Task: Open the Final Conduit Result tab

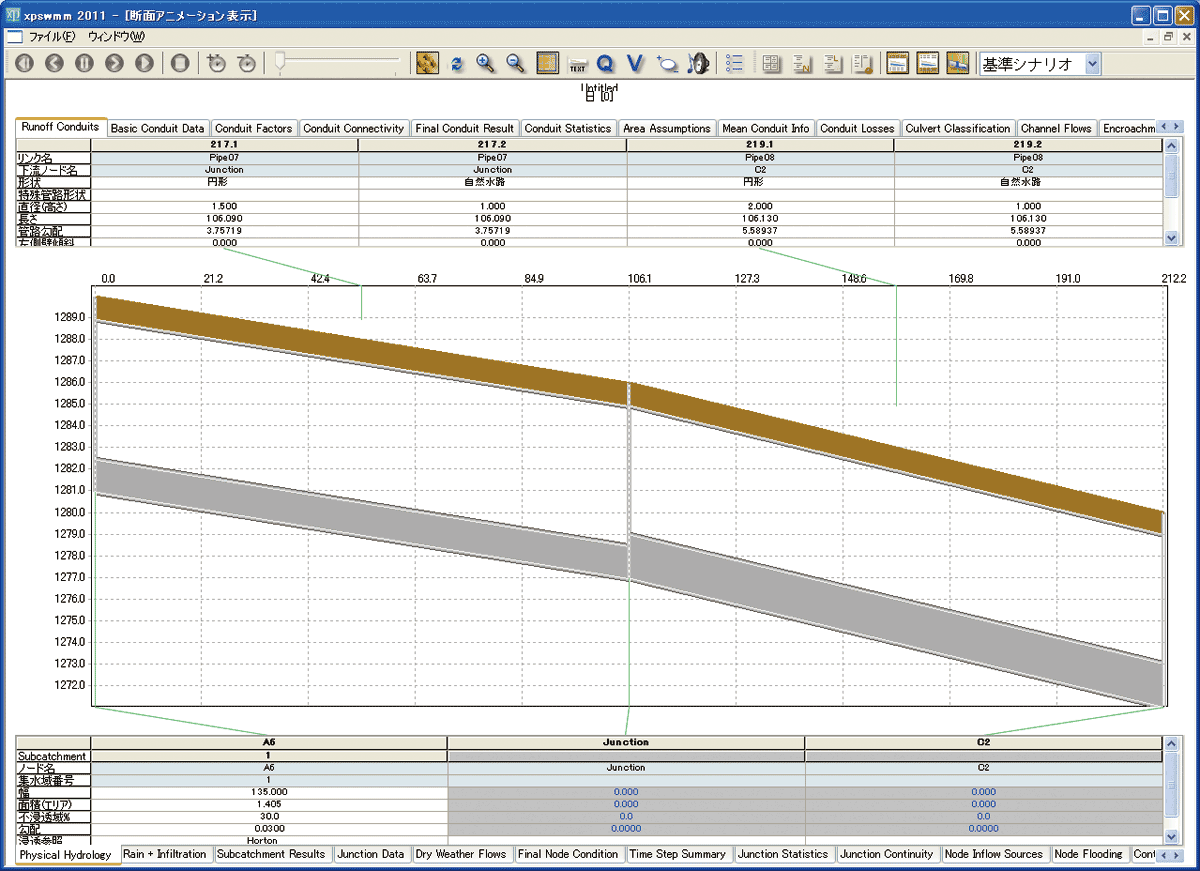Action: click(x=465, y=128)
